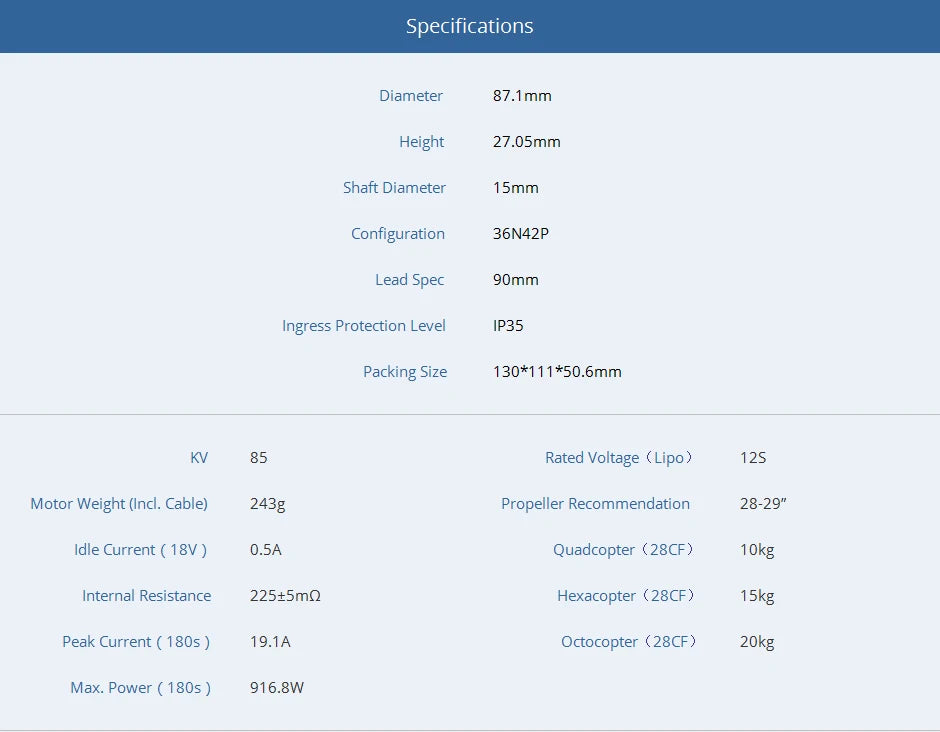Click the Max. Power value 916.8W
Screen dimensions: 940x732
pyautogui.click(x=276, y=687)
